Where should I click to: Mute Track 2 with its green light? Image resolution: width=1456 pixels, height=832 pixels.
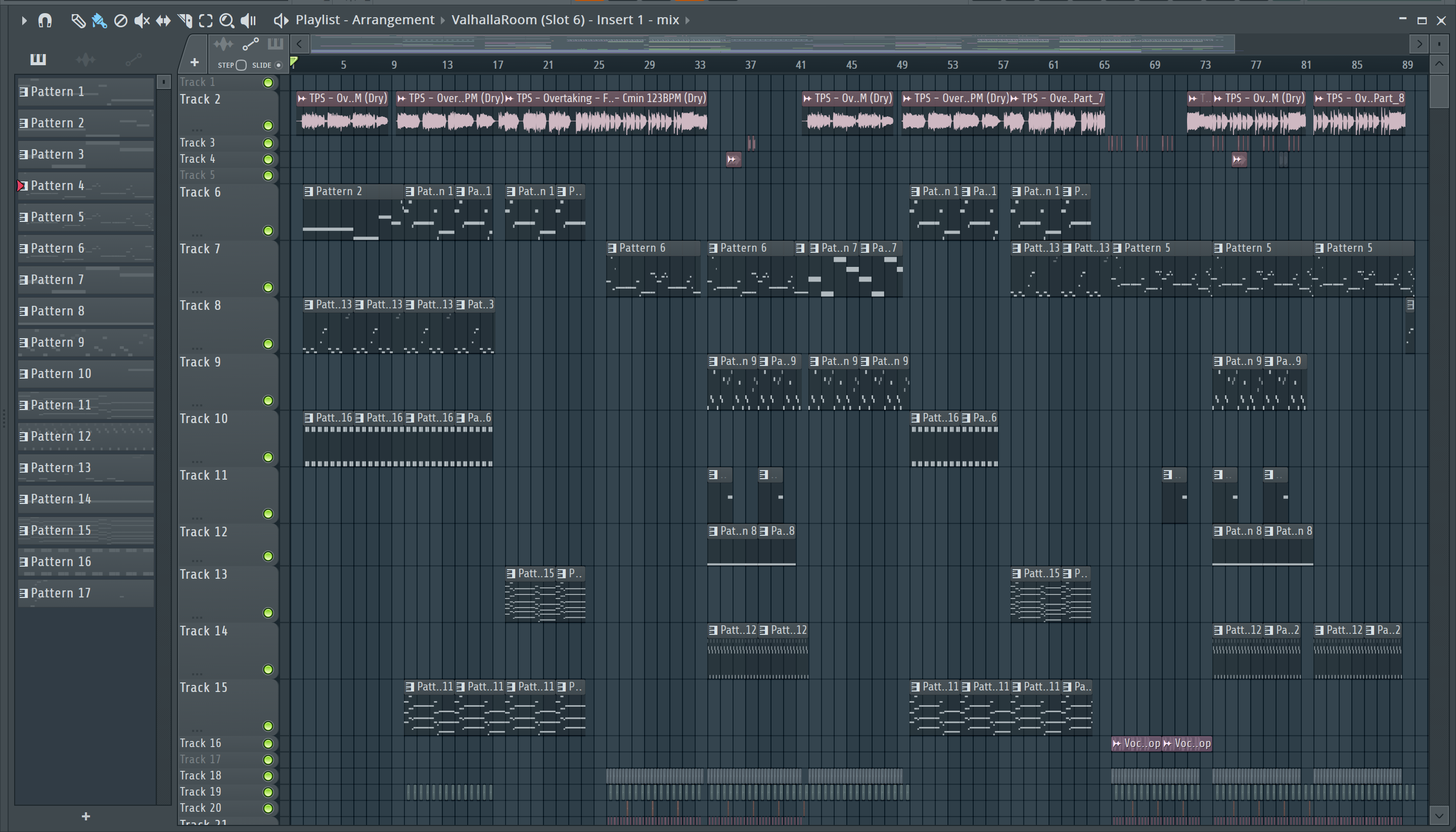click(x=268, y=125)
